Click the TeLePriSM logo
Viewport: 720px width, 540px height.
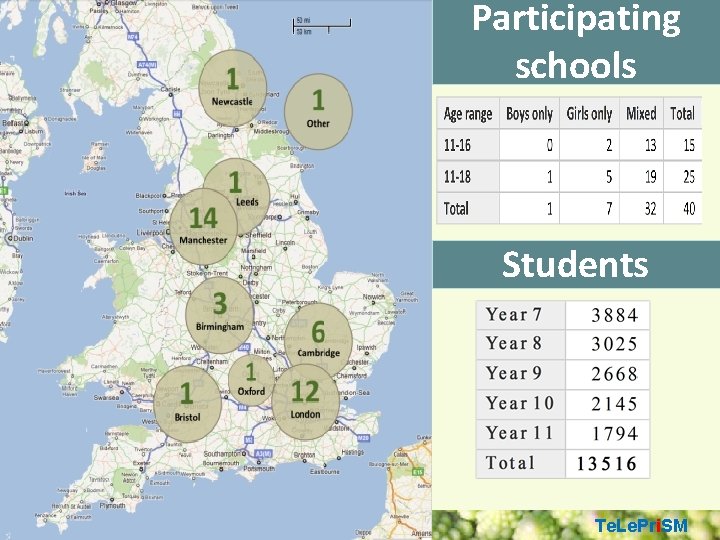click(x=641, y=525)
